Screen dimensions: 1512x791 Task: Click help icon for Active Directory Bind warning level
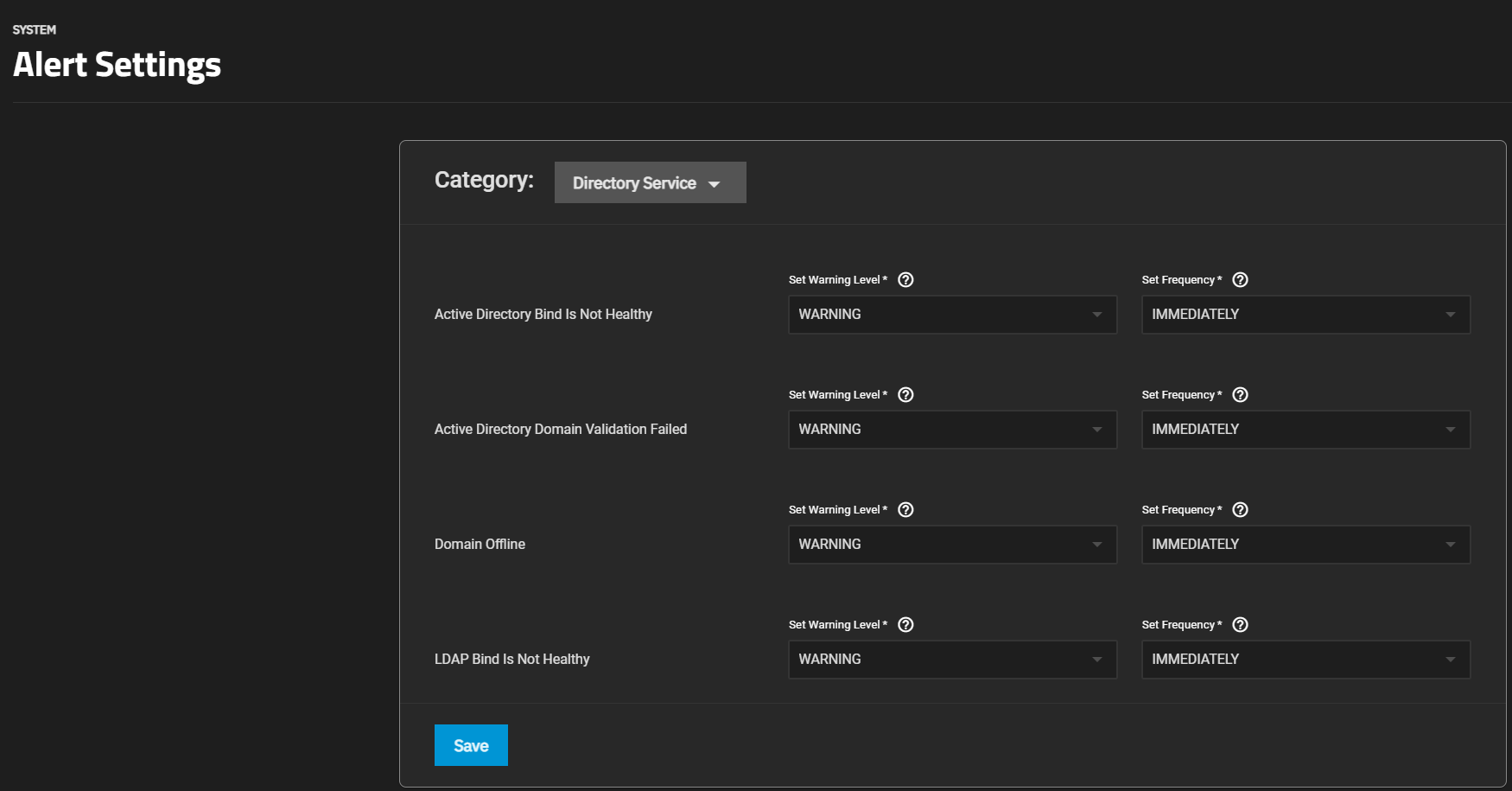(905, 280)
